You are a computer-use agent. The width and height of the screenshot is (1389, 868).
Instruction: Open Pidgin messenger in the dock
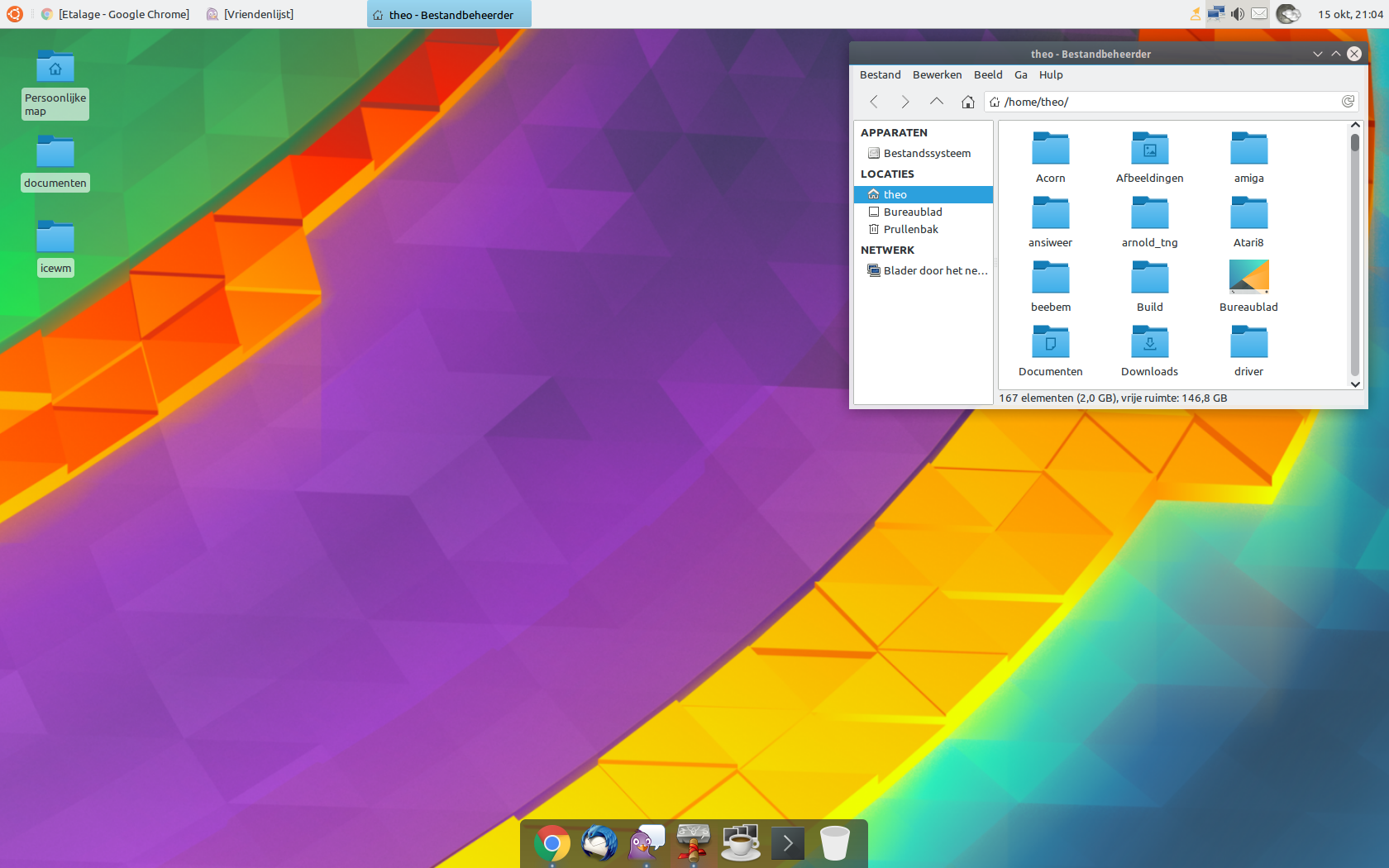pyautogui.click(x=647, y=843)
